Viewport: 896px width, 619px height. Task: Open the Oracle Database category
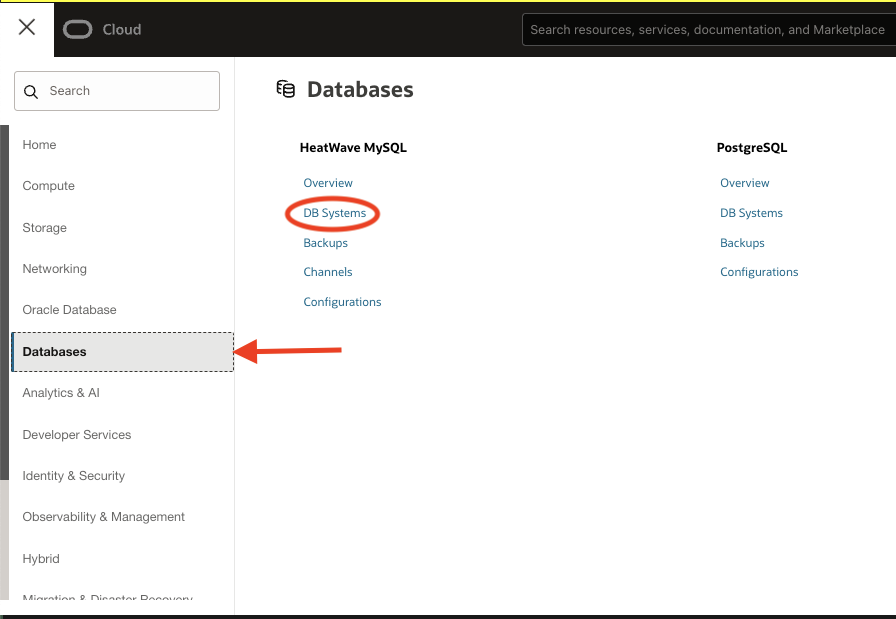pos(70,310)
